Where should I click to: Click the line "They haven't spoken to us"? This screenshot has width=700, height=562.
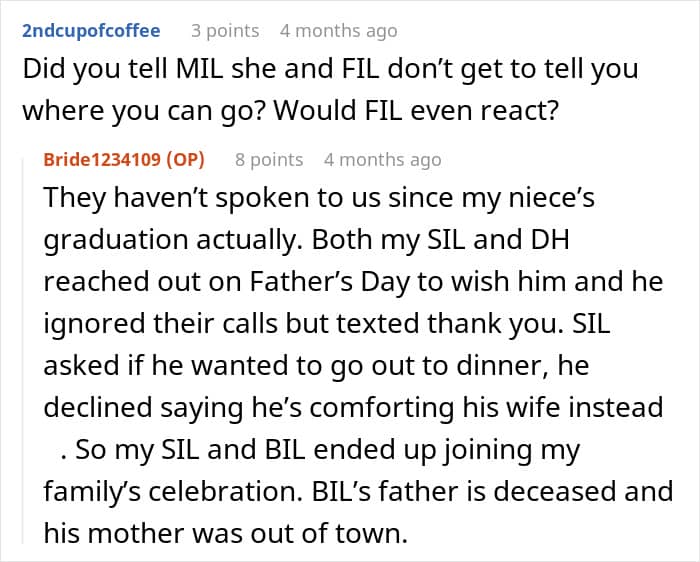(320, 197)
